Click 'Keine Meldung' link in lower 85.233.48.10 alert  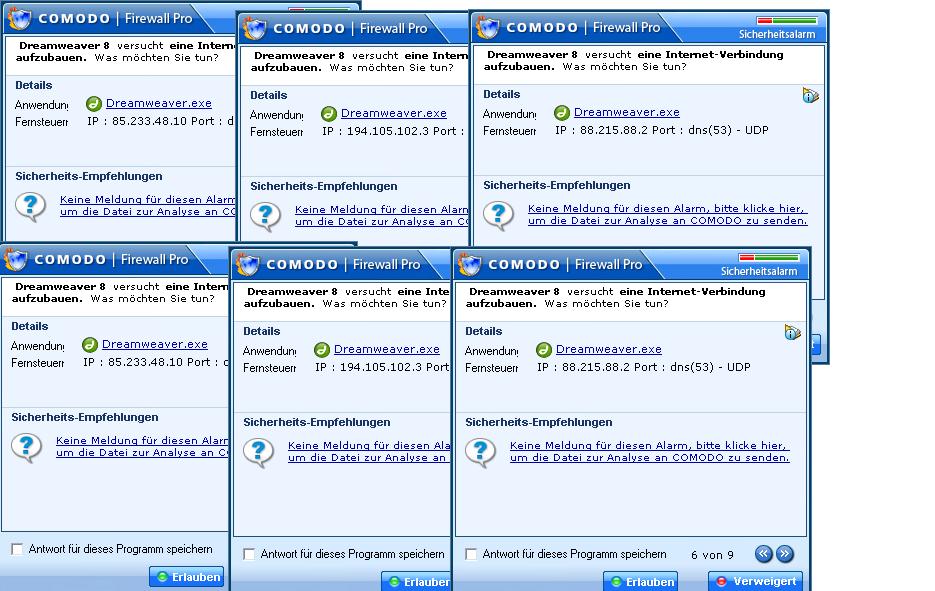coord(142,447)
